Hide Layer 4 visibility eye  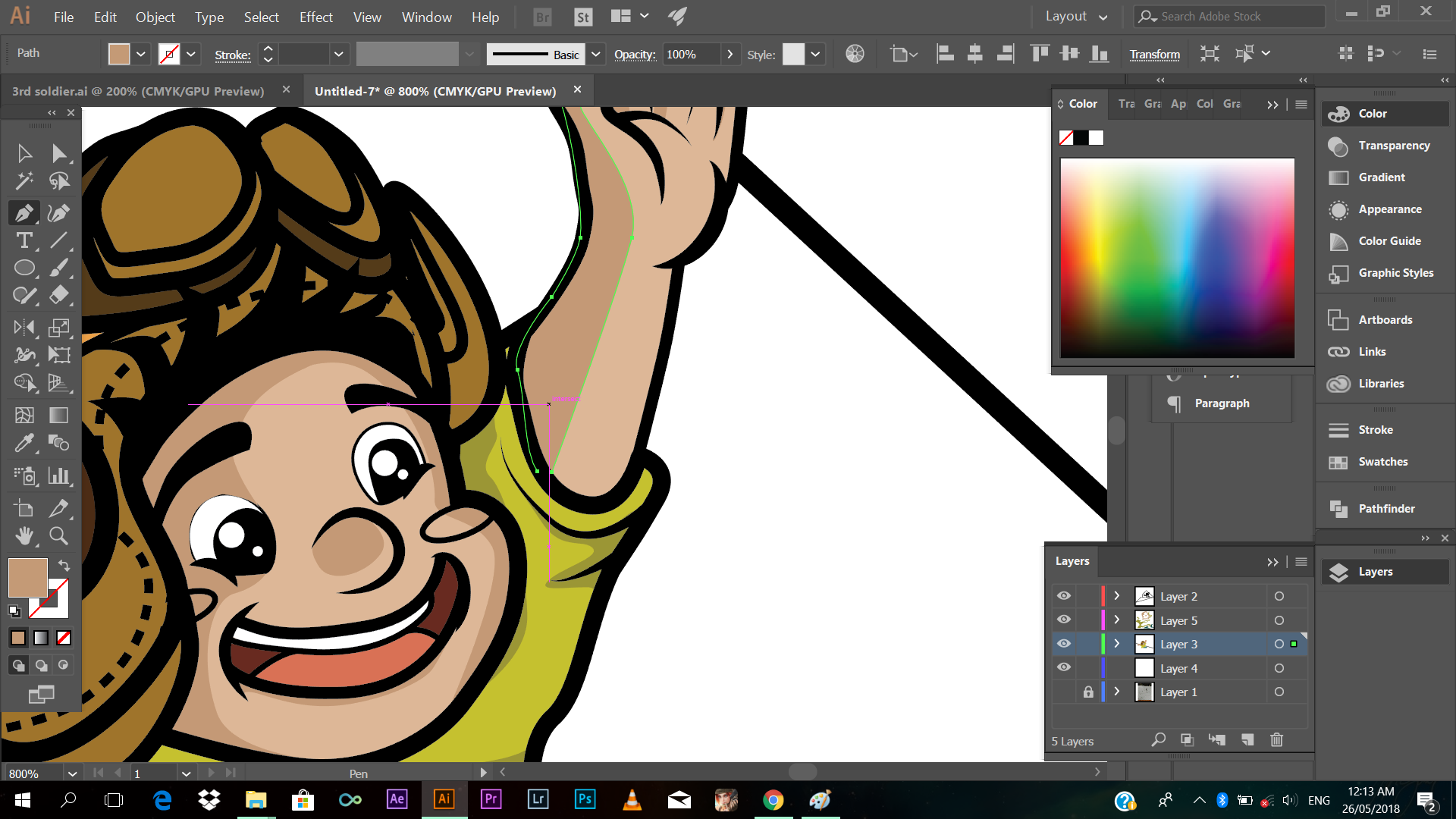pos(1064,667)
